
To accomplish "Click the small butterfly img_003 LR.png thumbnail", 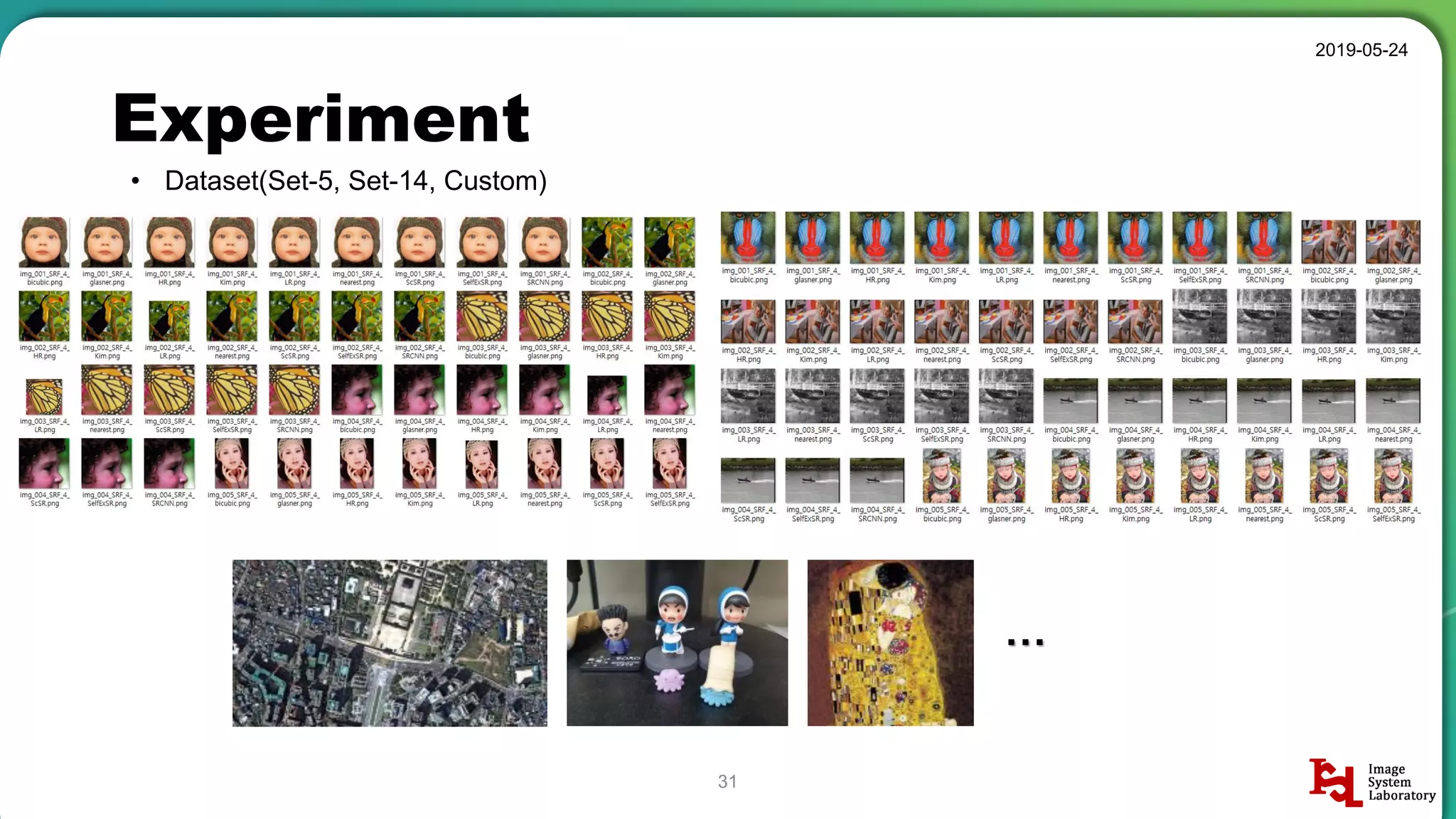I will pyautogui.click(x=44, y=397).
